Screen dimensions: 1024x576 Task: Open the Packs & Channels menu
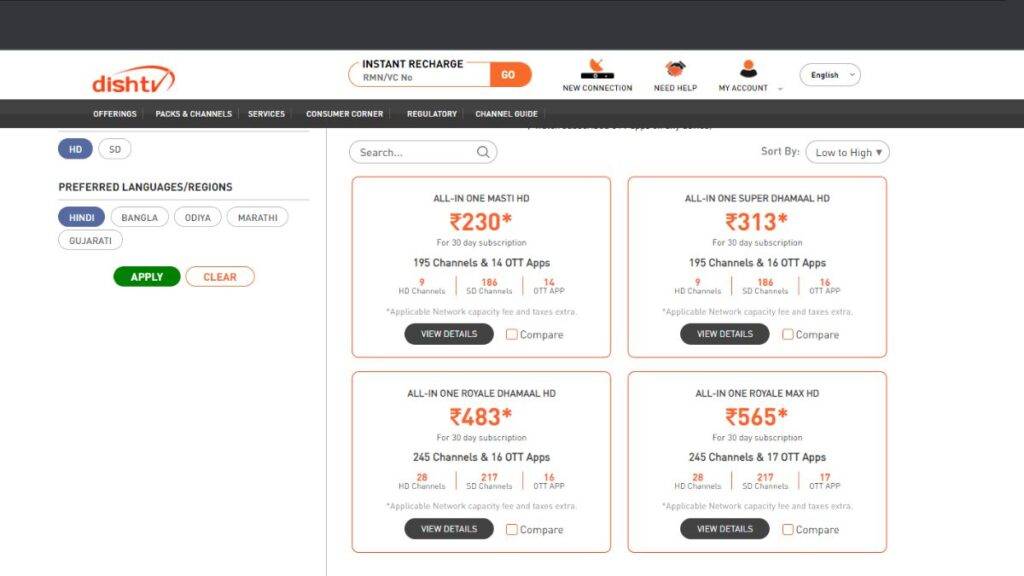pos(192,114)
